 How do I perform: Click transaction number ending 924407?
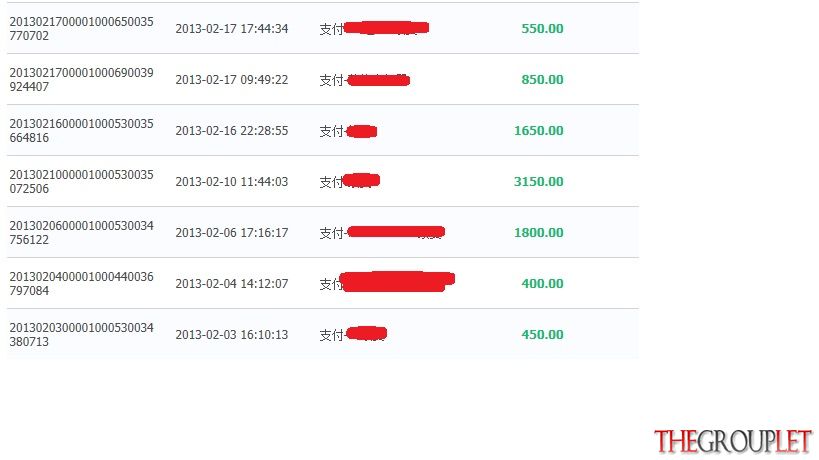click(x=81, y=80)
